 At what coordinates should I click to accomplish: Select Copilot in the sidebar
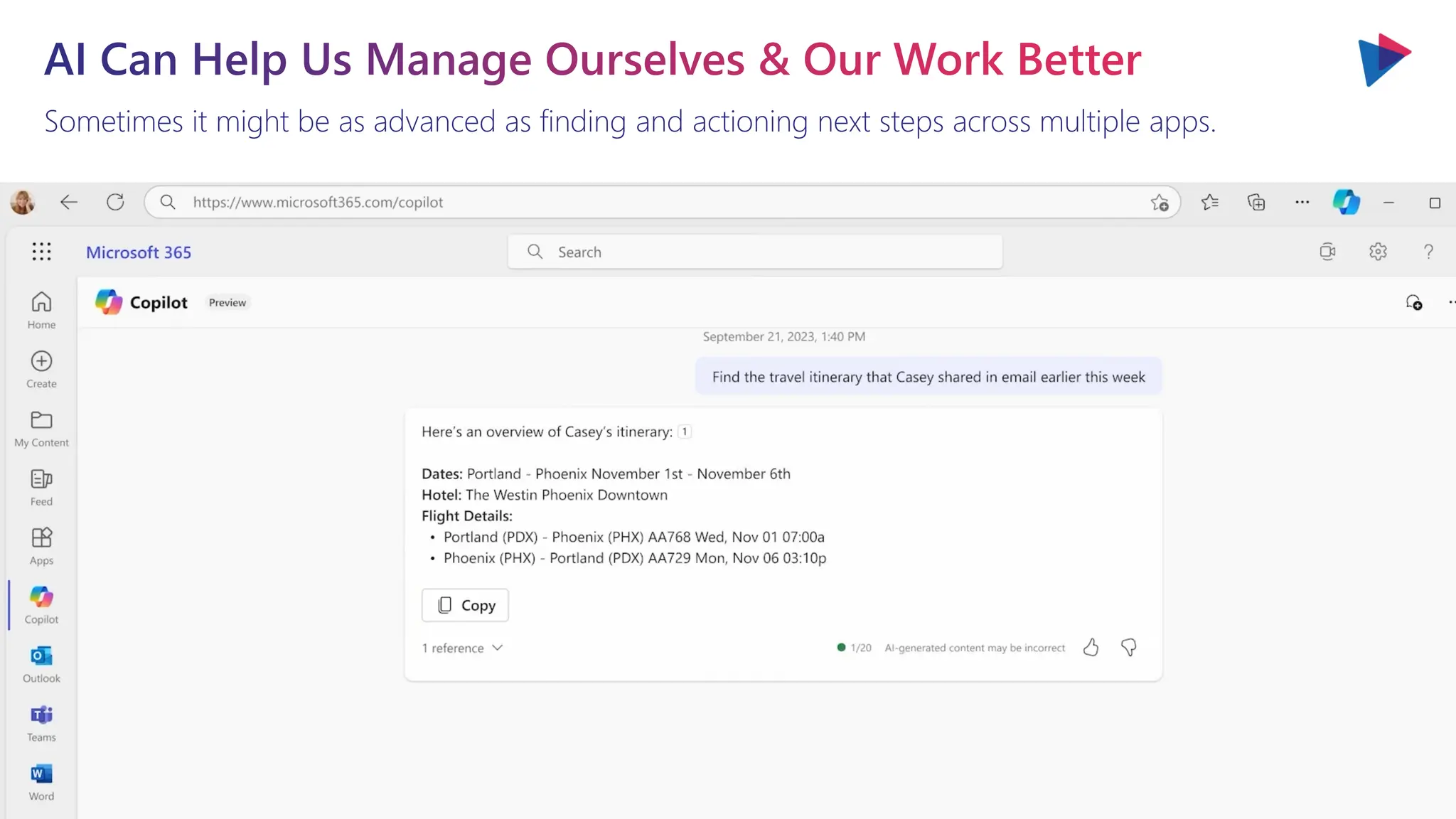(x=41, y=606)
